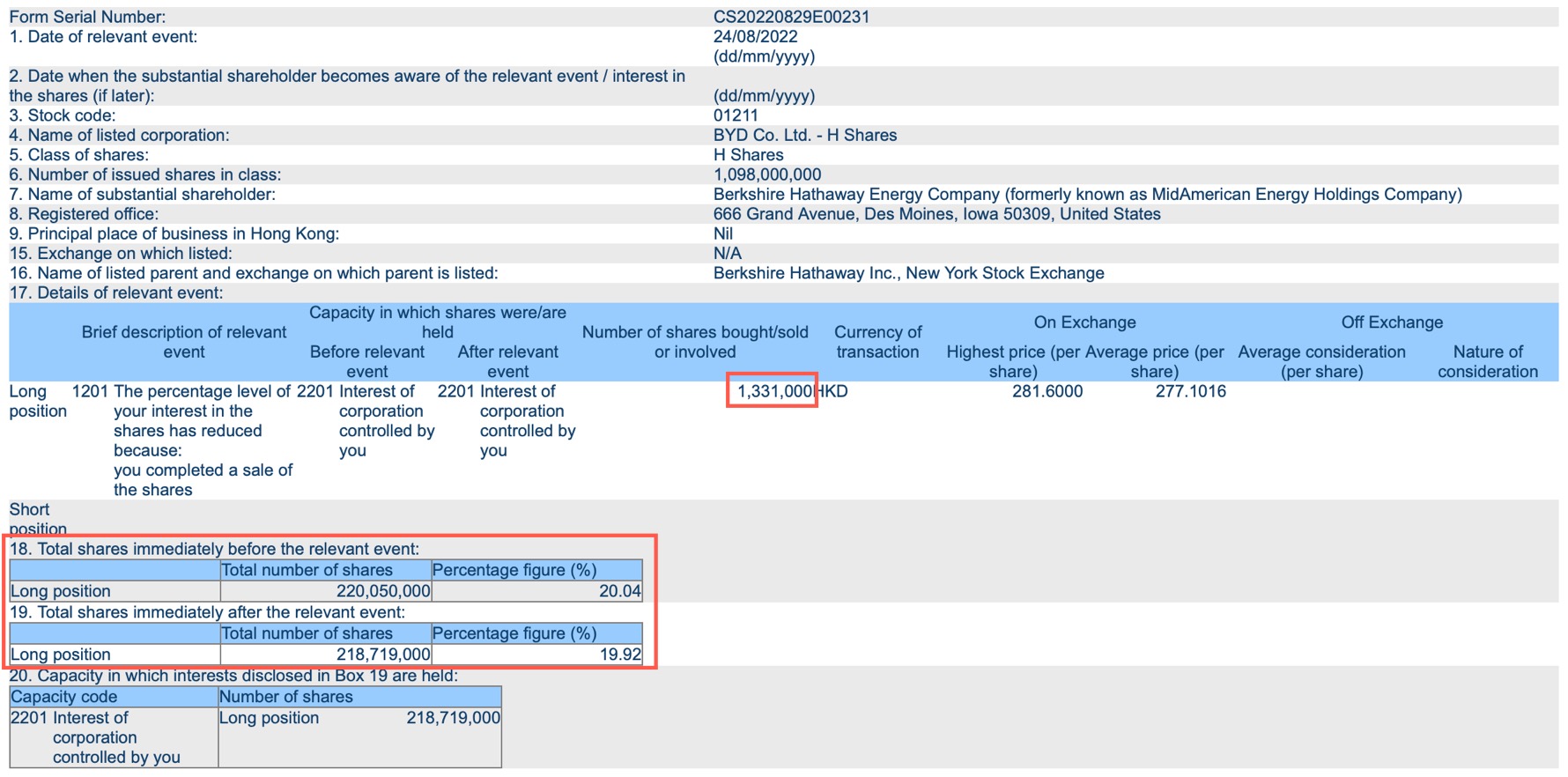Click the "3. Stock code:" label
The image size is (1568, 777).
(63, 115)
